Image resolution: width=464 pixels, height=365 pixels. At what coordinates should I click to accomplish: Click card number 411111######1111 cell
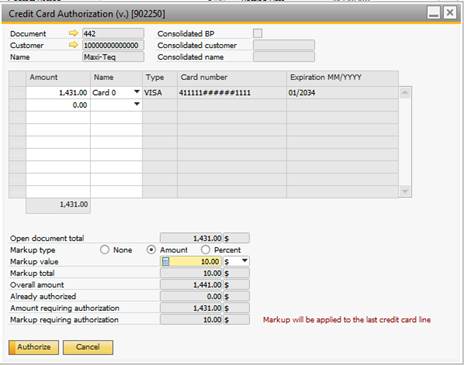232,92
